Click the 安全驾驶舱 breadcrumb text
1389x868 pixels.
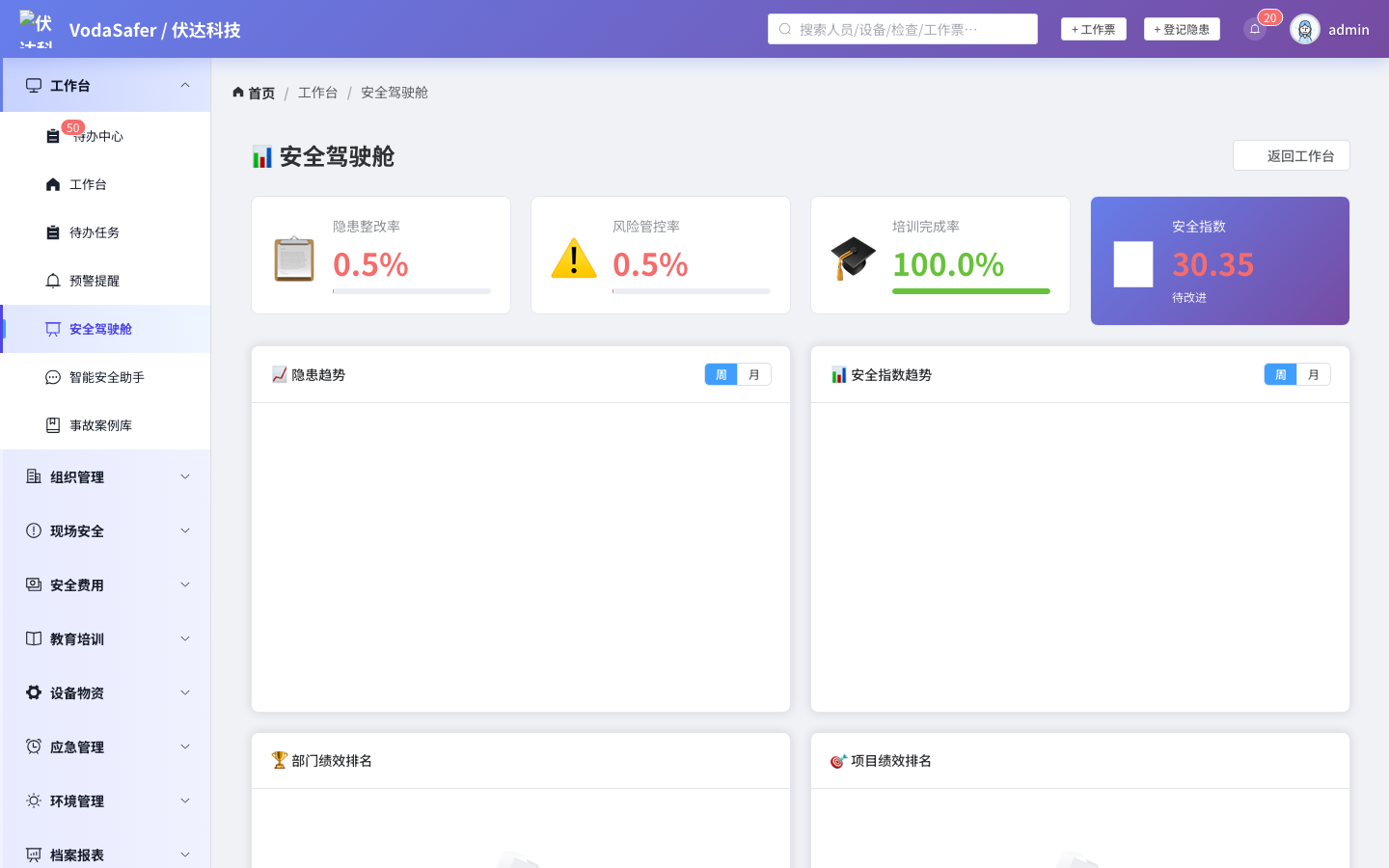[x=395, y=93]
